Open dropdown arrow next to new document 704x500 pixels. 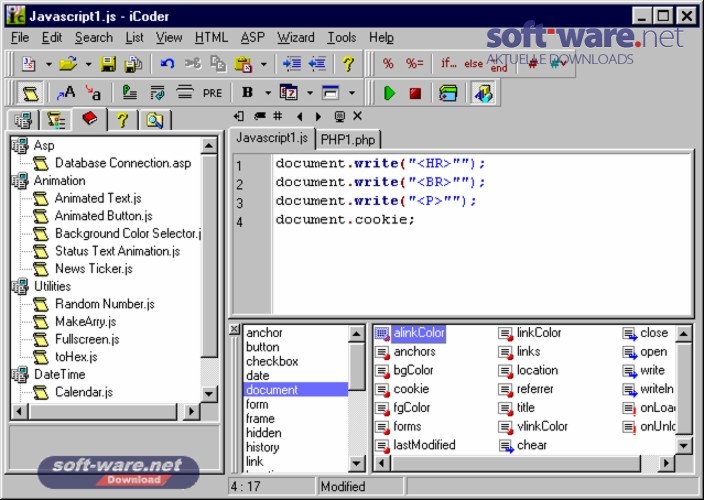point(48,64)
